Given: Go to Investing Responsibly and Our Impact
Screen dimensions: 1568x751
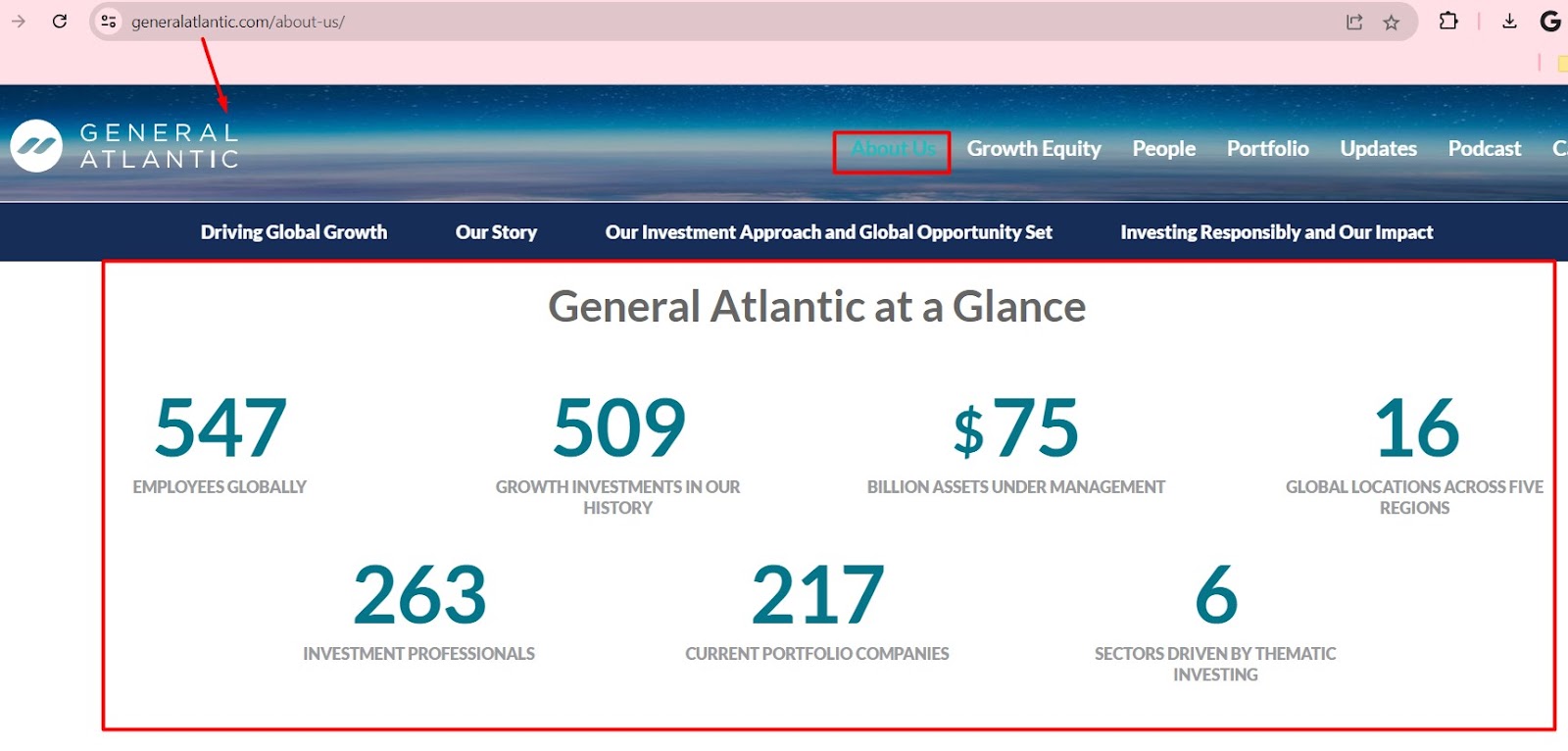Looking at the screenshot, I should point(1277,232).
